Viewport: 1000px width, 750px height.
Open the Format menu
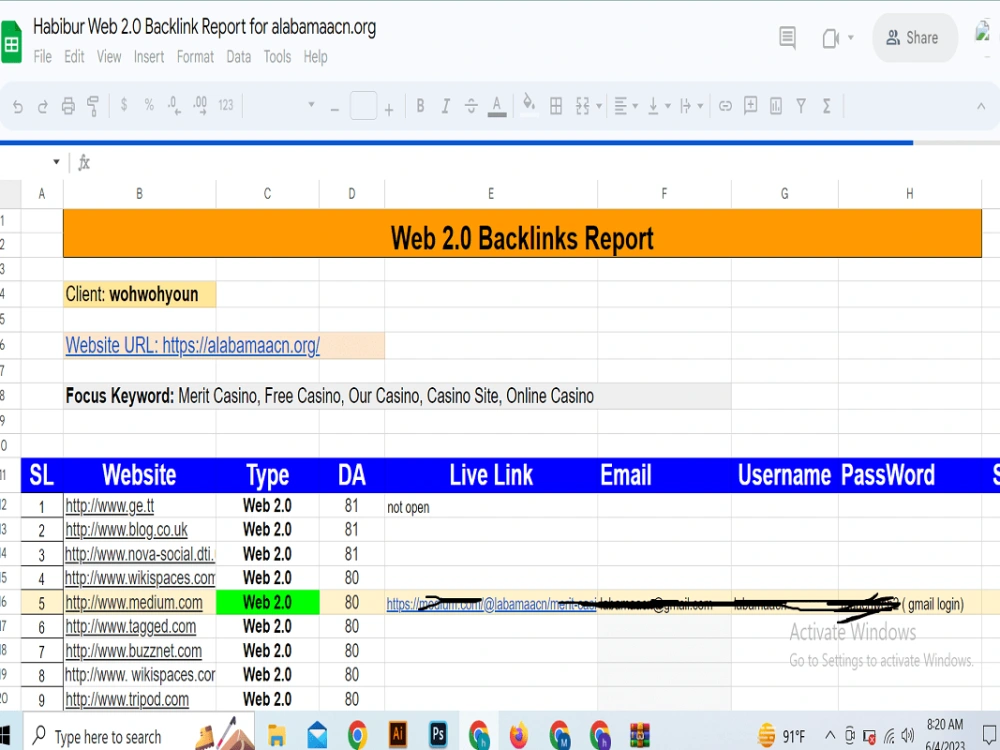(195, 57)
